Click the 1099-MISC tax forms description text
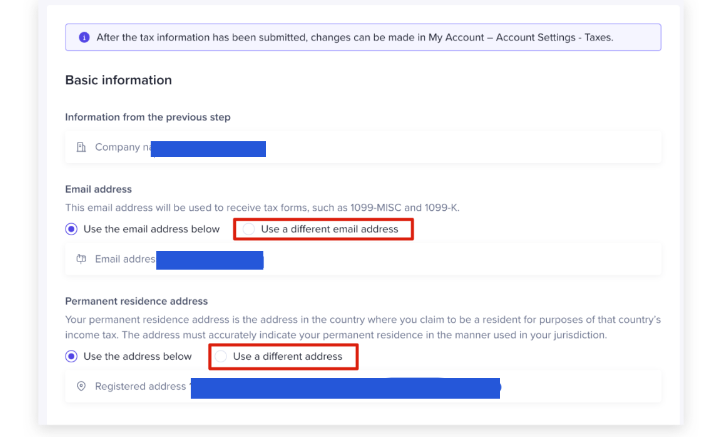The image size is (711, 437). coord(262,207)
